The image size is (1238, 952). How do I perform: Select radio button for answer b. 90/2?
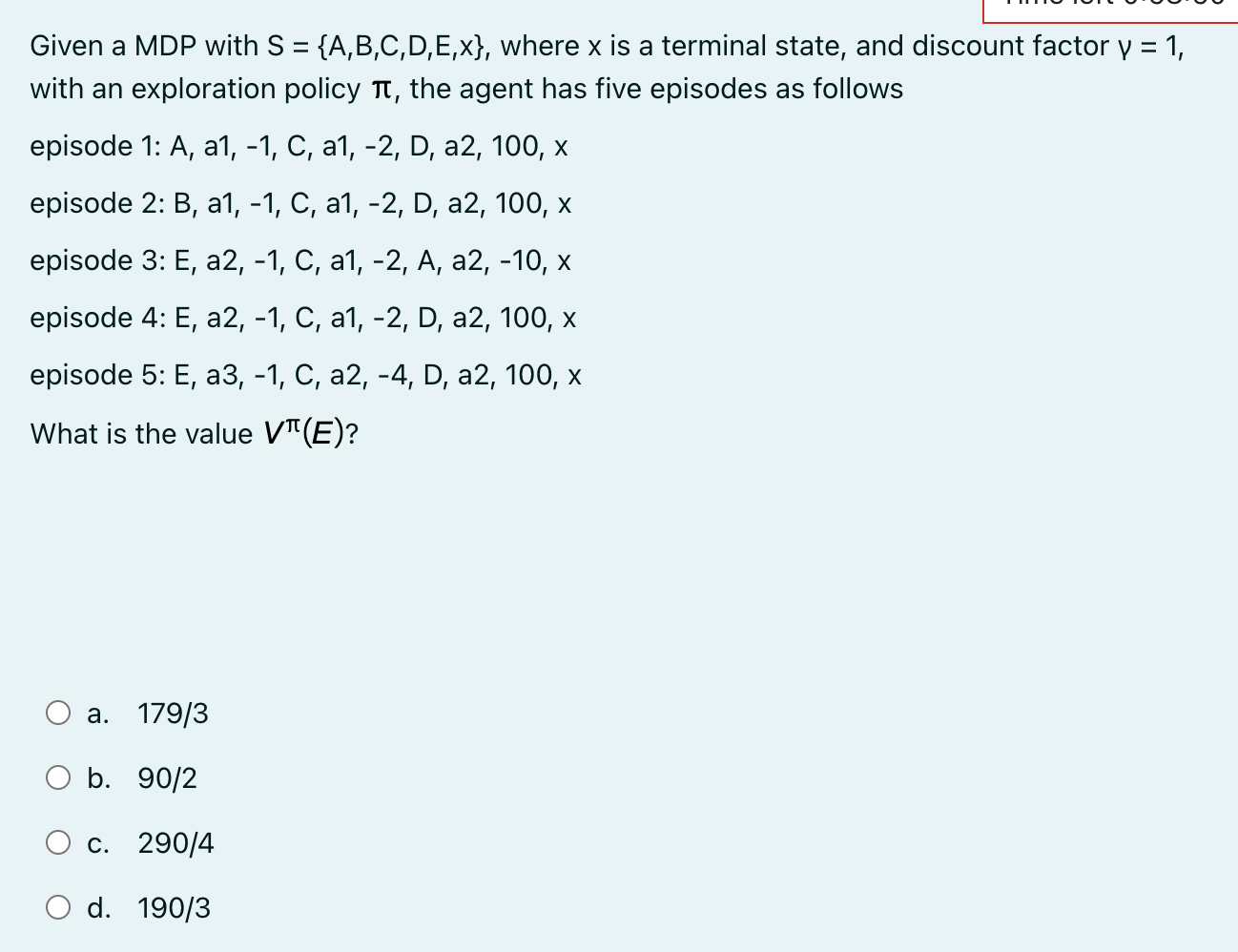point(58,777)
